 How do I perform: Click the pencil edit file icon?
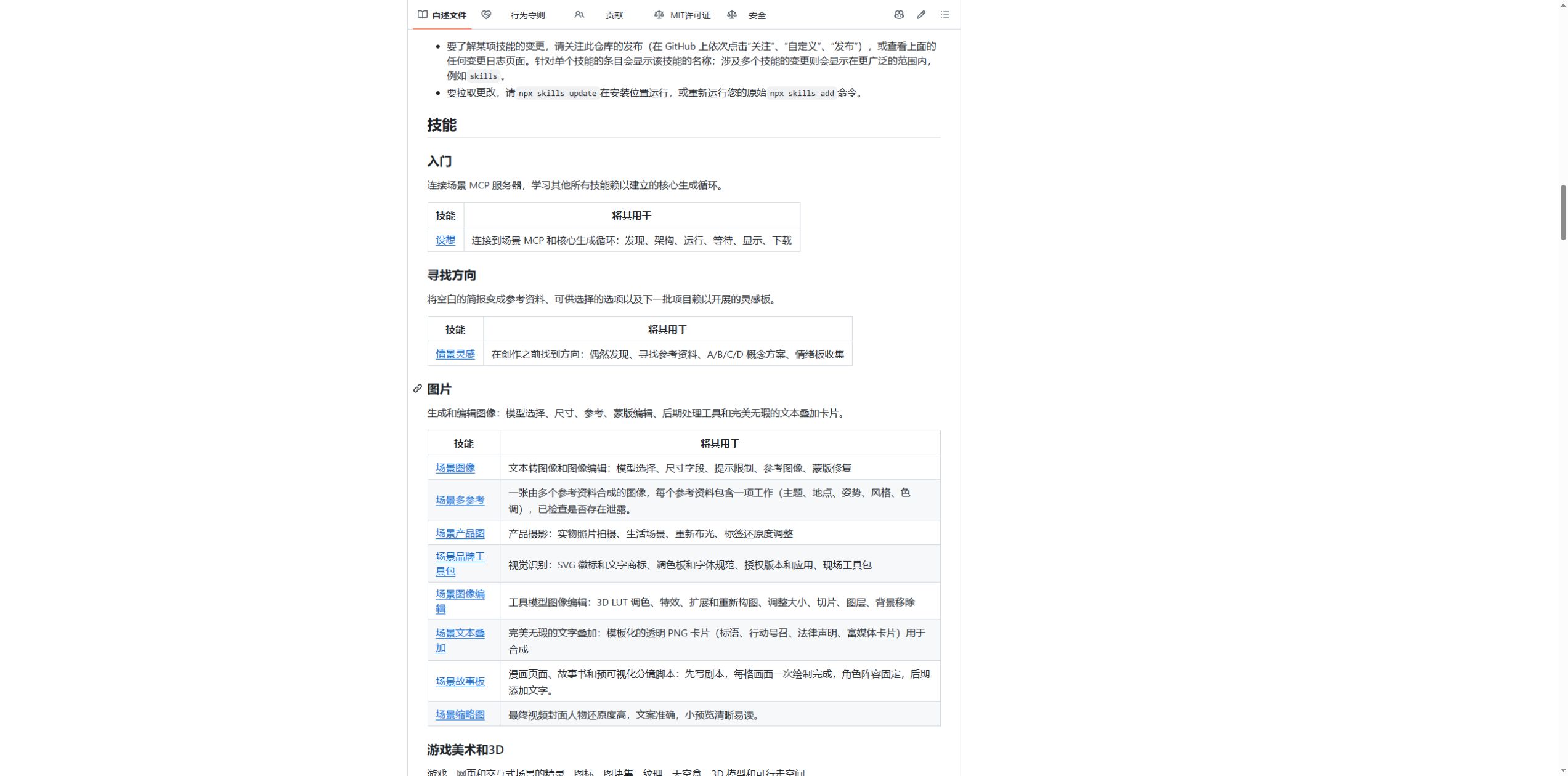point(921,15)
